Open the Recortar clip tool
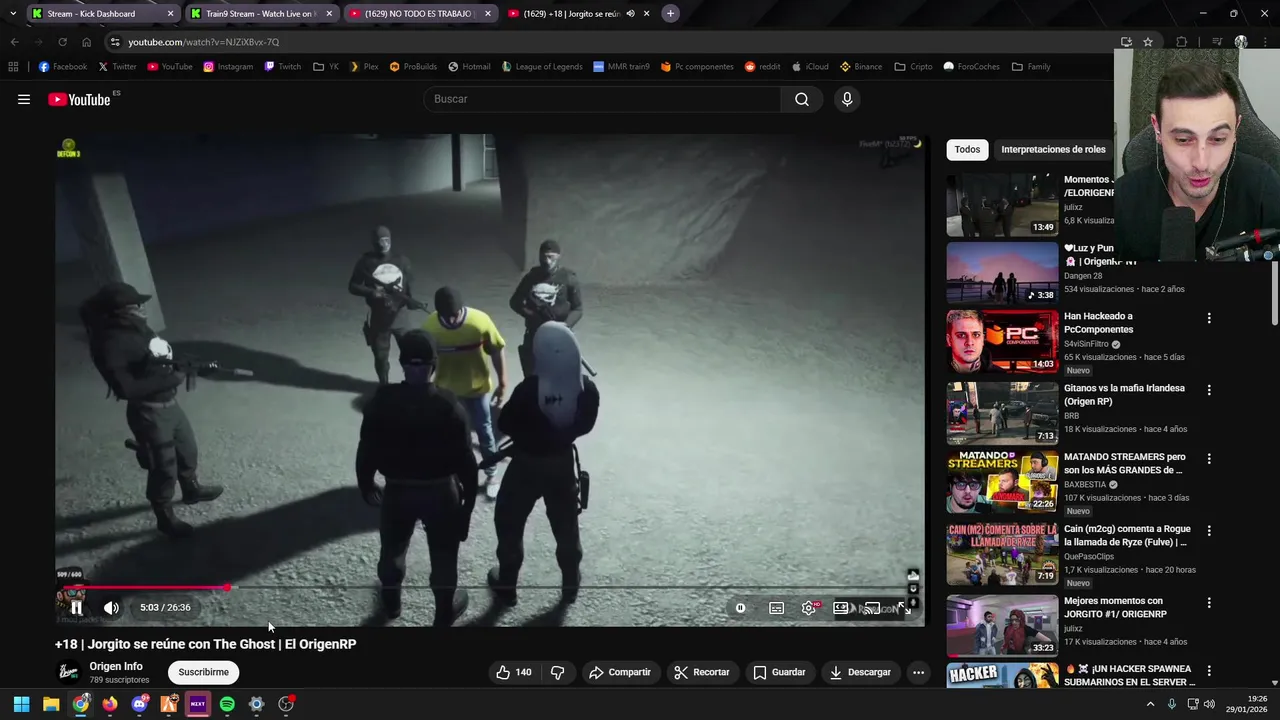 click(702, 672)
